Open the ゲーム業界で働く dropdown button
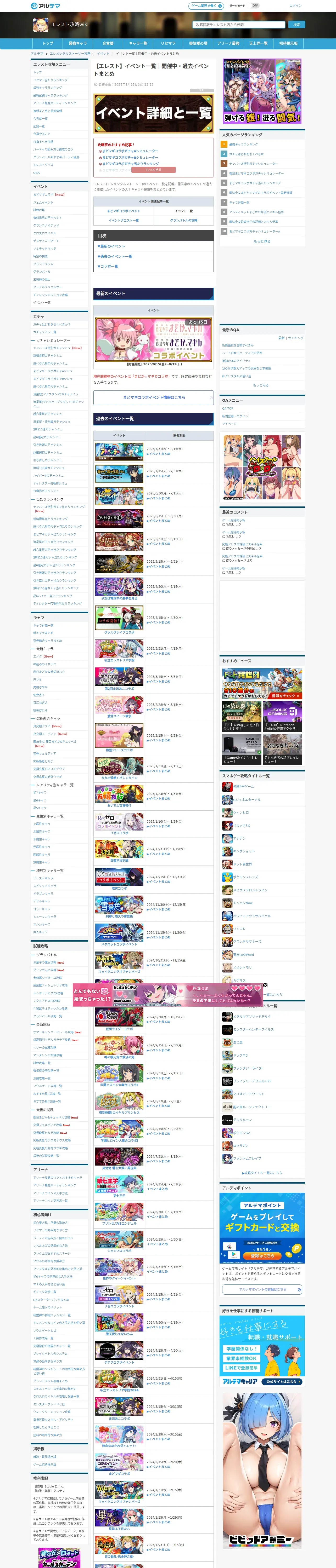This screenshot has height=1568, width=336. (x=206, y=5)
